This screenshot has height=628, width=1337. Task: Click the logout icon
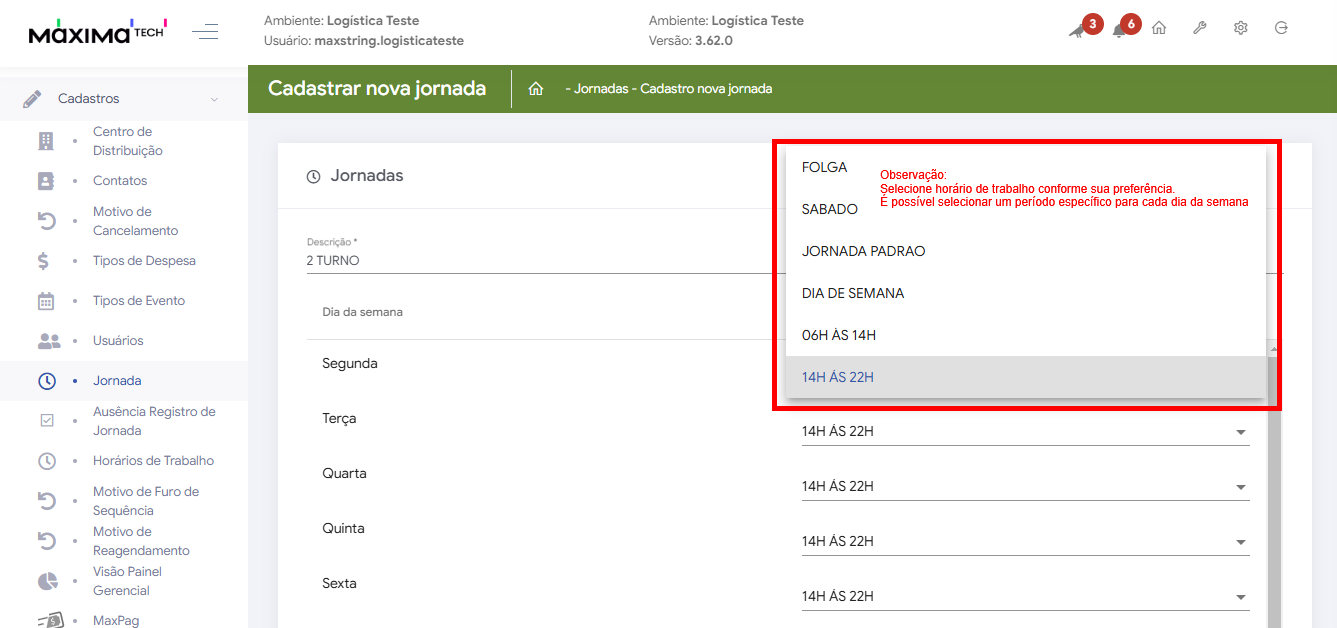[1282, 28]
